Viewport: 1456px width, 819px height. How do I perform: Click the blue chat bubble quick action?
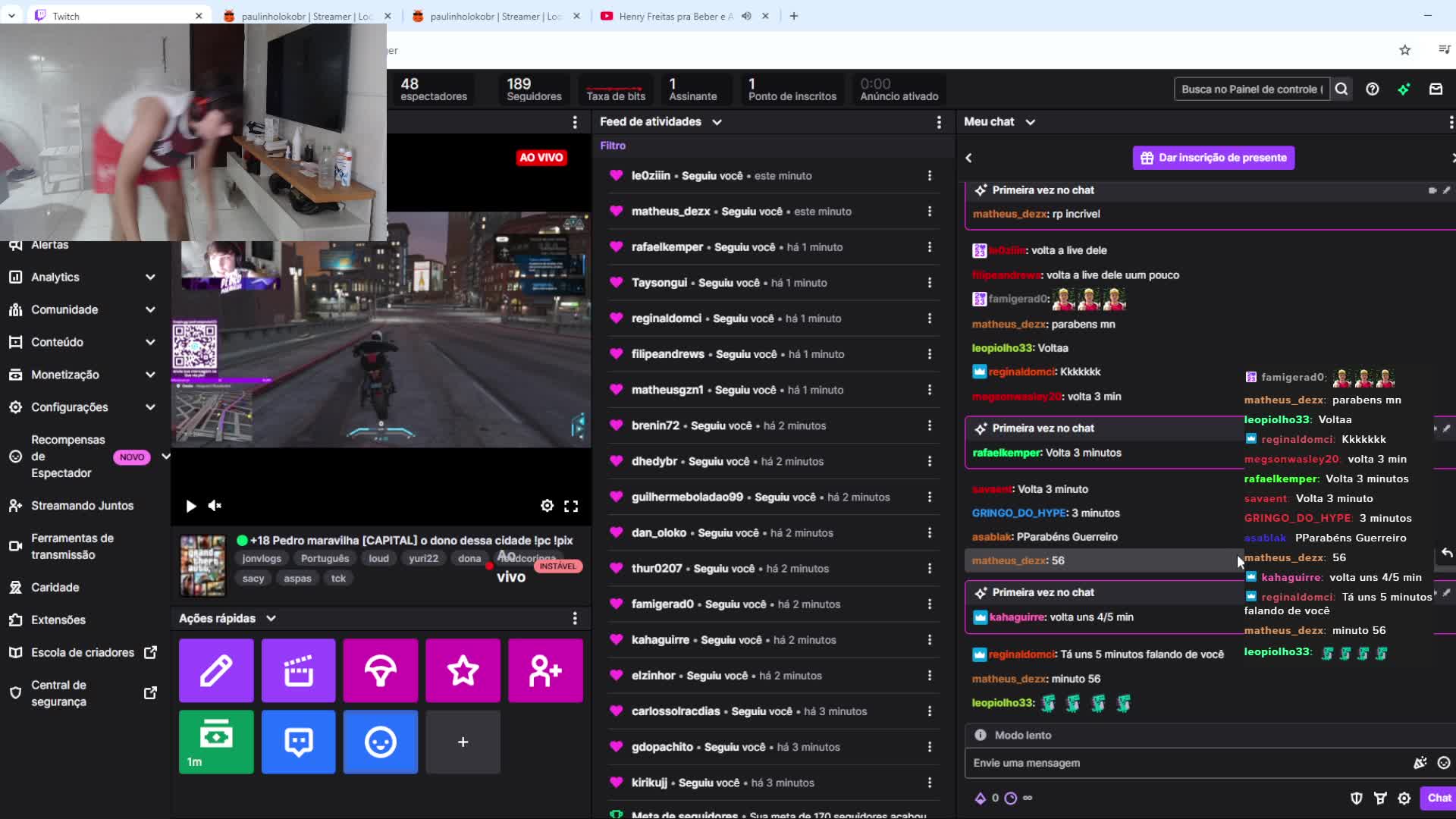pos(299,742)
